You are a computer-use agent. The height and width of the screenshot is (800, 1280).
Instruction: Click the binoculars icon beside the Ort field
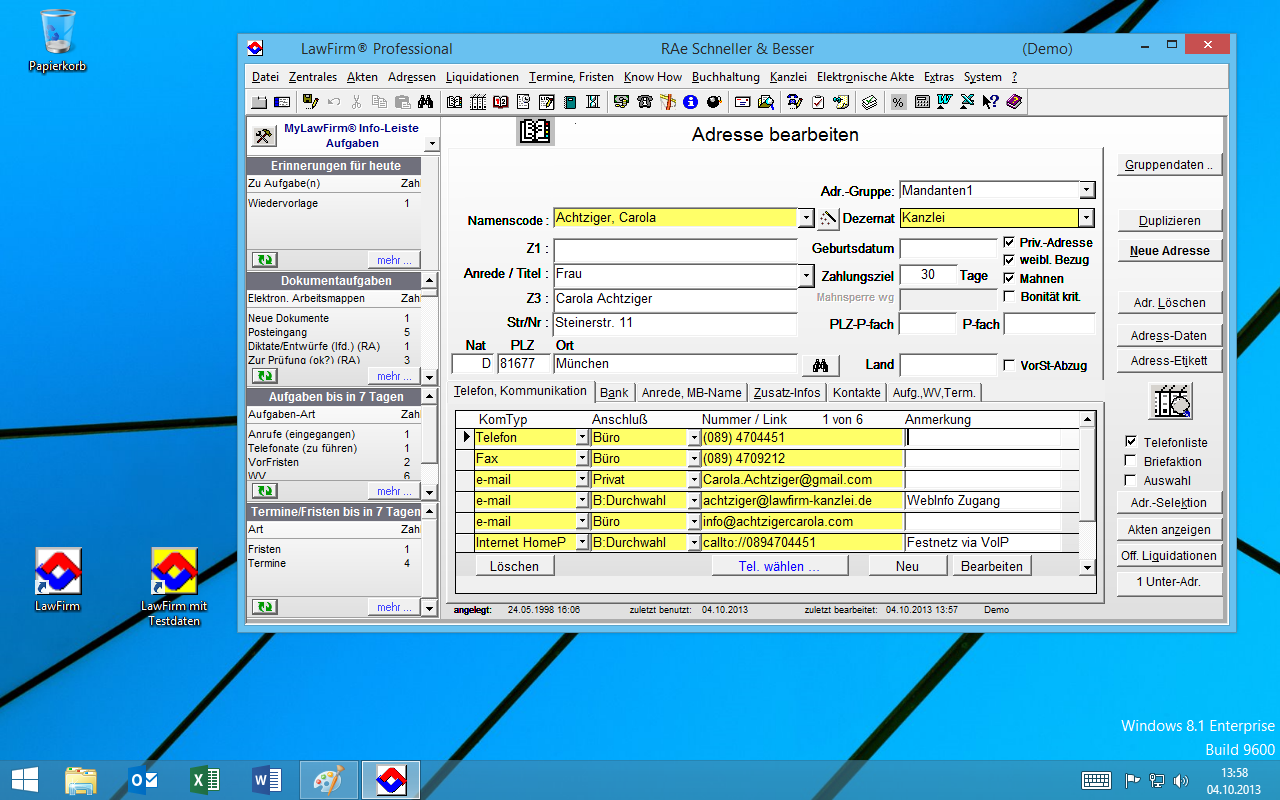[x=821, y=365]
